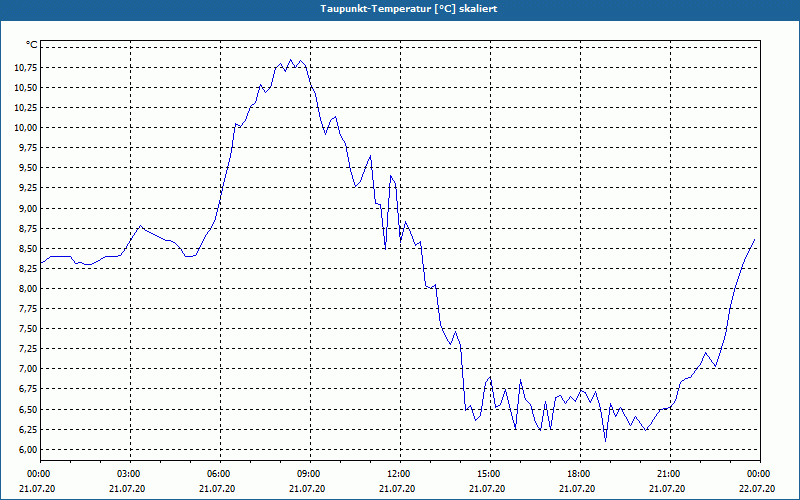
Task: Select the 21.07.20 date under 03:00
Action: (x=128, y=489)
